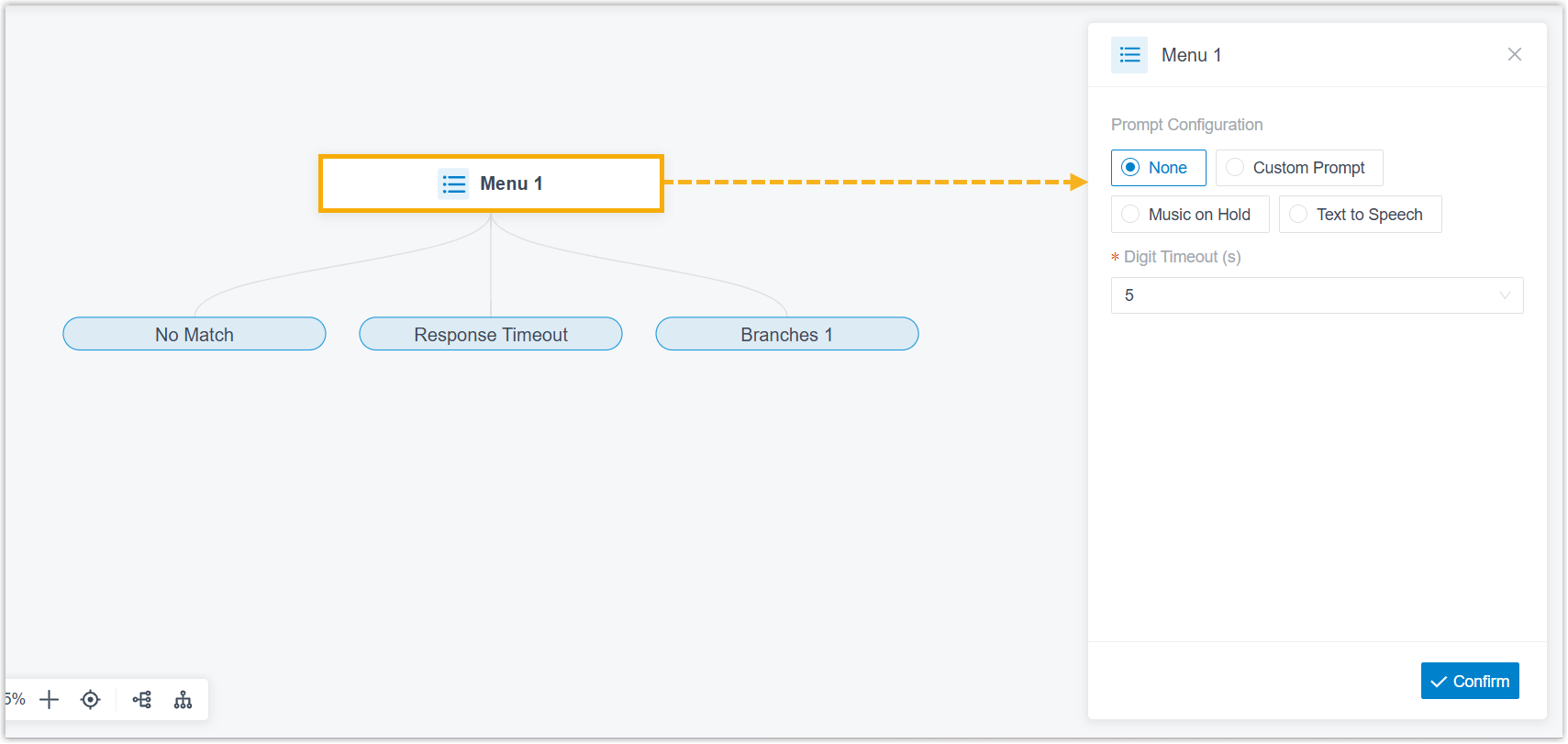Open the Digit Timeout dropdown
Screen dimensions: 1568x744
pos(1317,295)
